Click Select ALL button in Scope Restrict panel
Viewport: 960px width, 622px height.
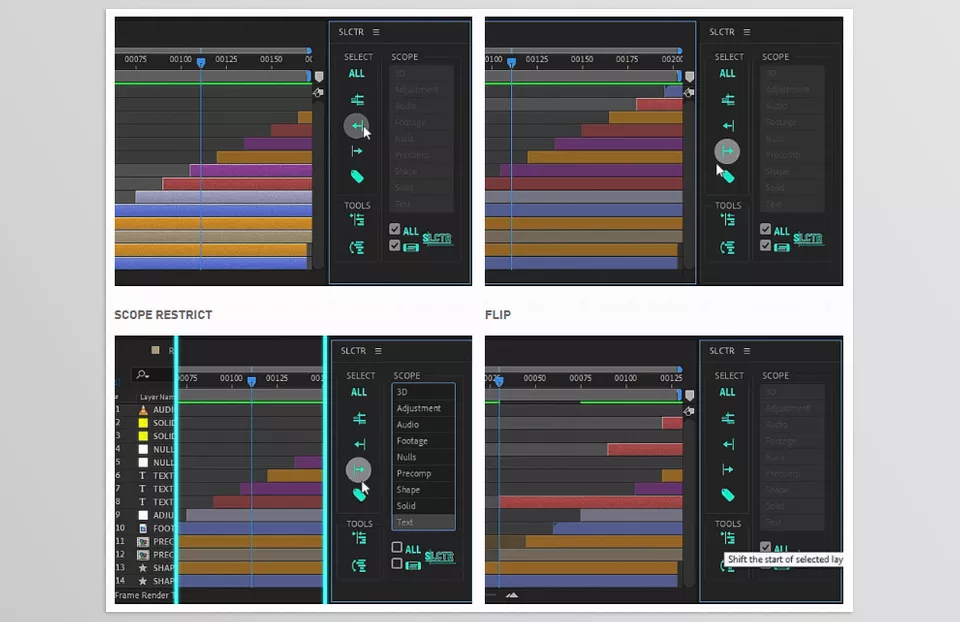pyautogui.click(x=359, y=392)
